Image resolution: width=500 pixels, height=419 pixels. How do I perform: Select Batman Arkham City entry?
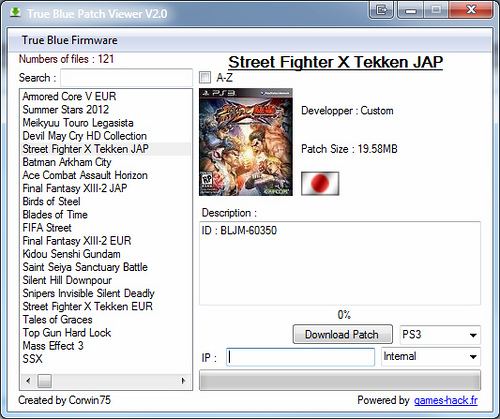pos(106,162)
